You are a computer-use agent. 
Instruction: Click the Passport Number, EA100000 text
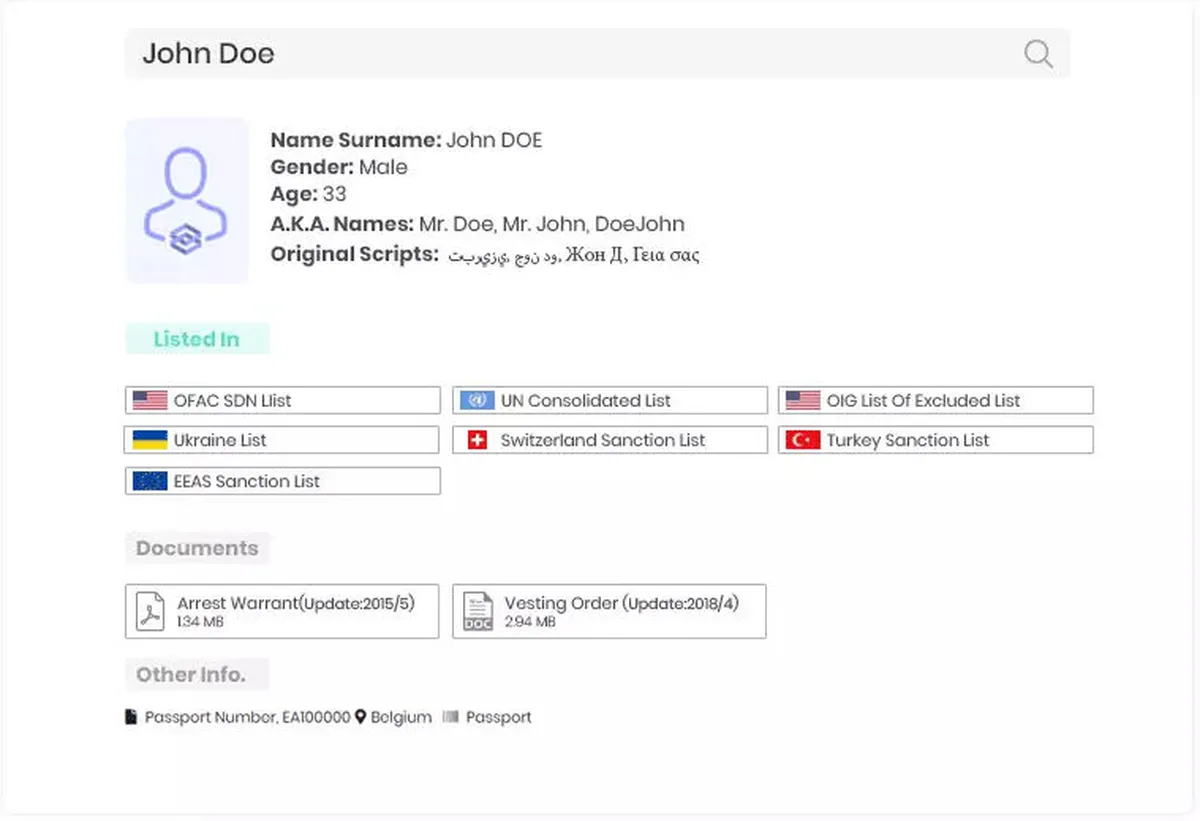click(248, 717)
